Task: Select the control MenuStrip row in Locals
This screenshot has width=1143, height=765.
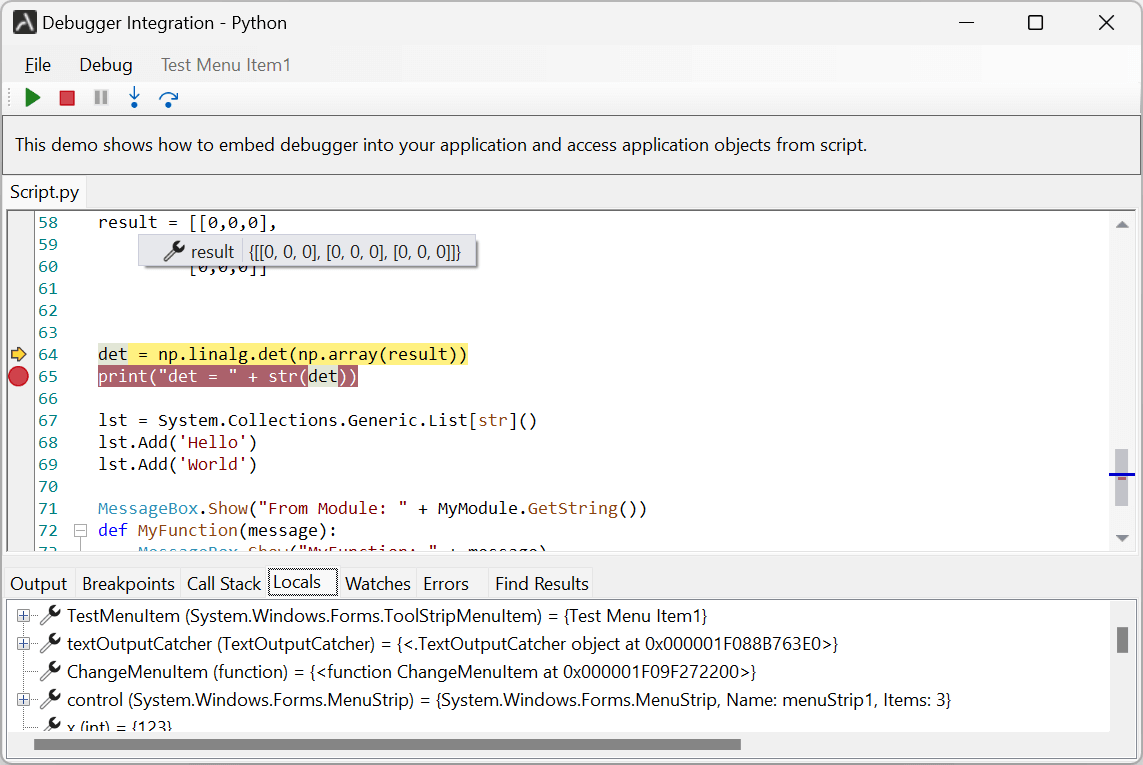Action: (x=509, y=700)
